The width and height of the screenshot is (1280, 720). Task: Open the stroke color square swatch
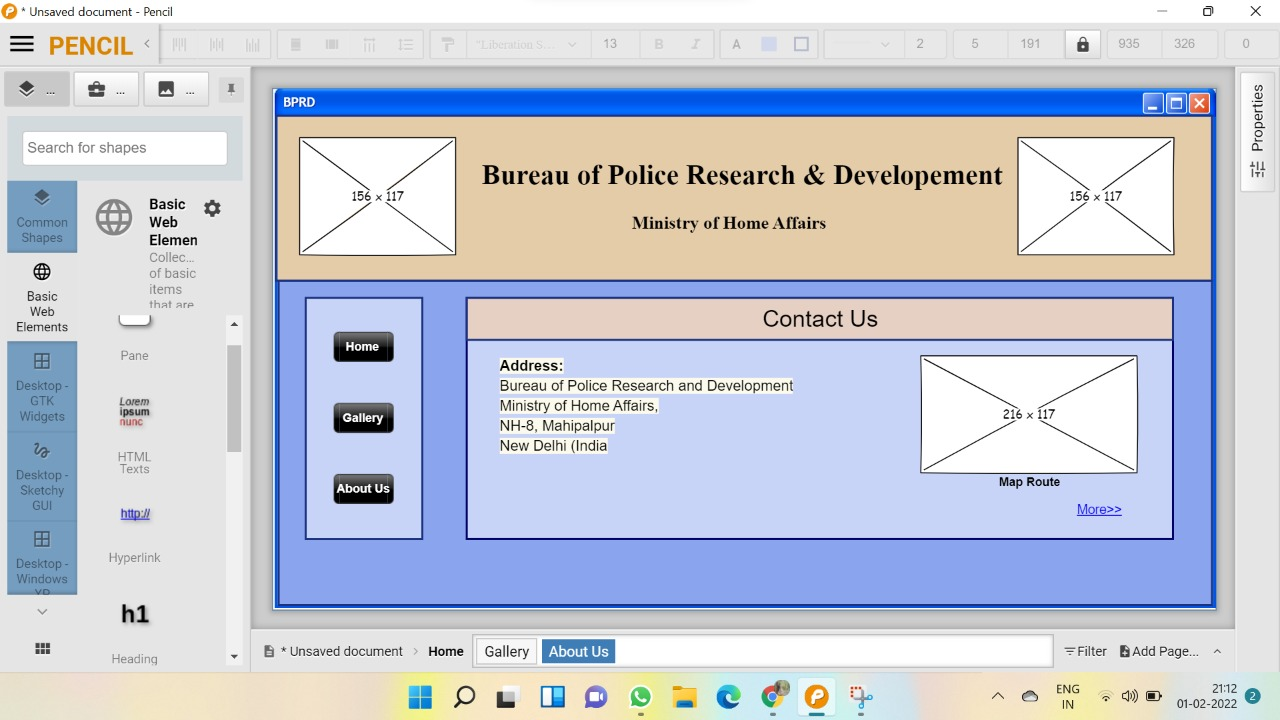click(801, 44)
